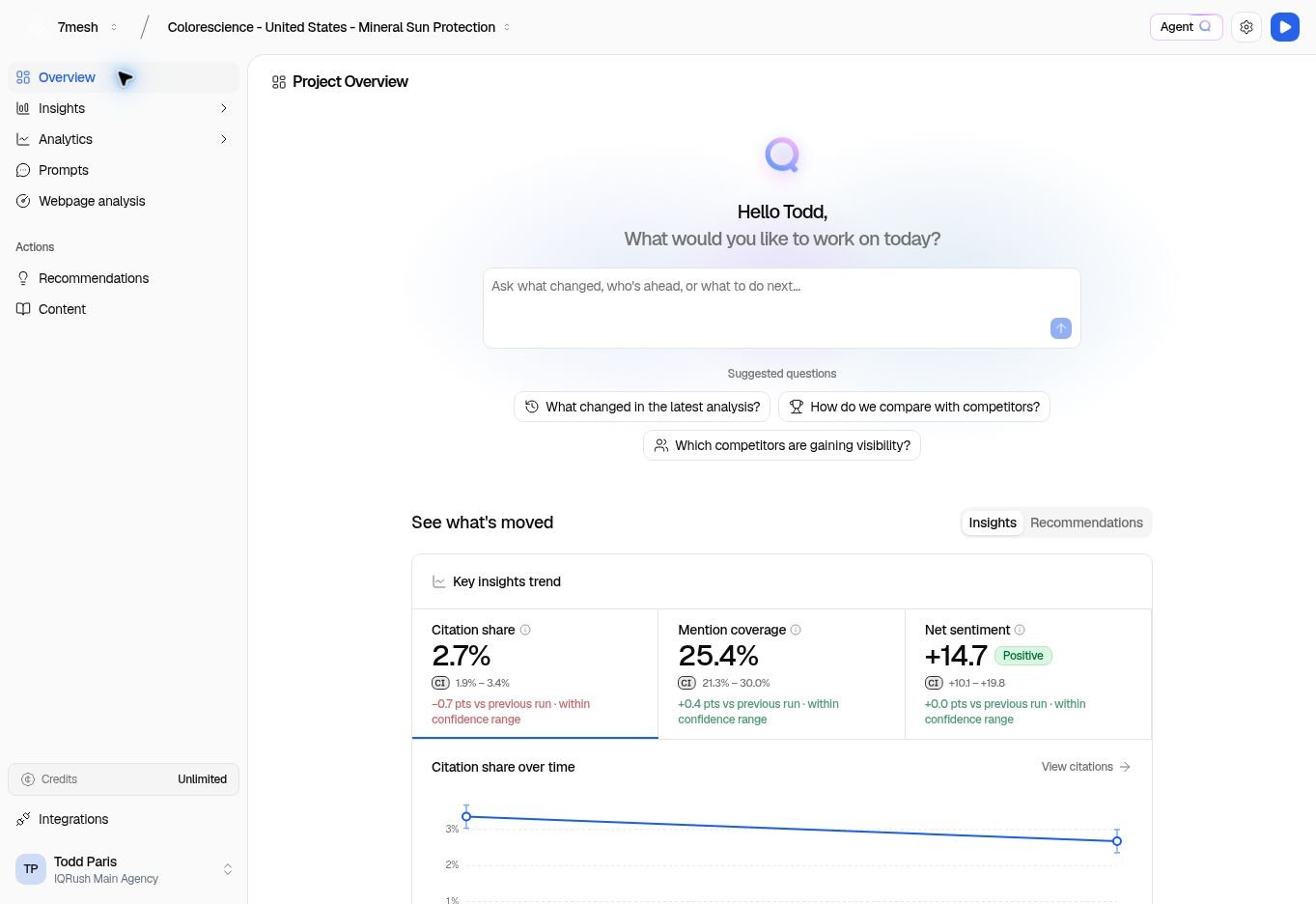Click the Content book icon
Screen dimensions: 1316x904
pos(23,309)
